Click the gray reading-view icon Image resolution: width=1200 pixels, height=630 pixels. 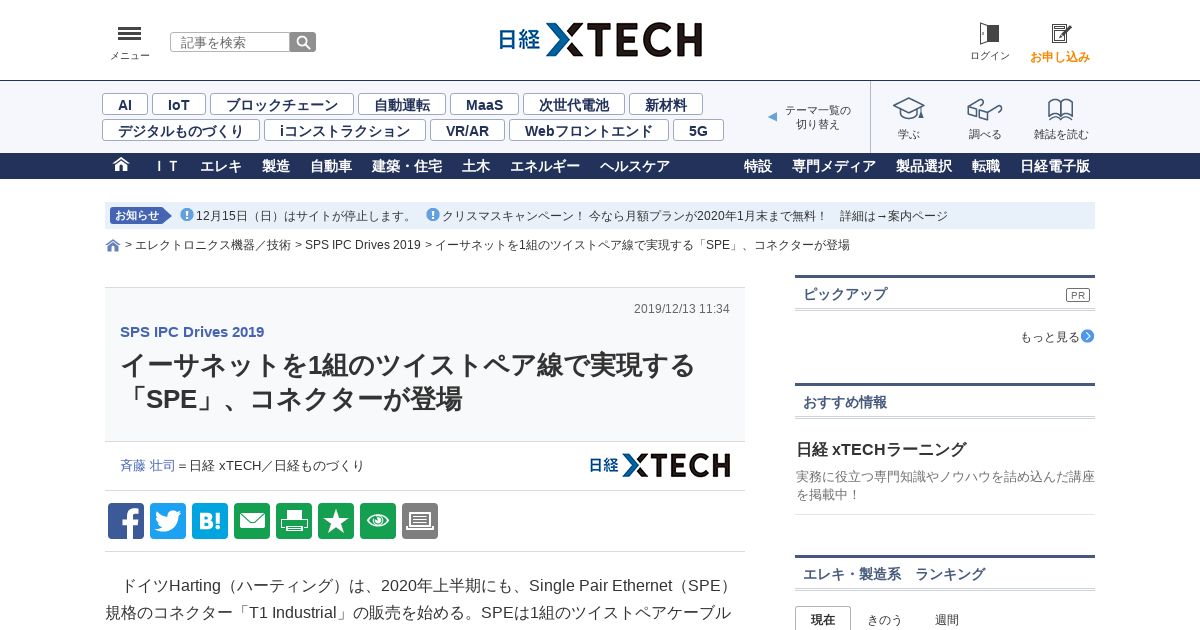(420, 521)
